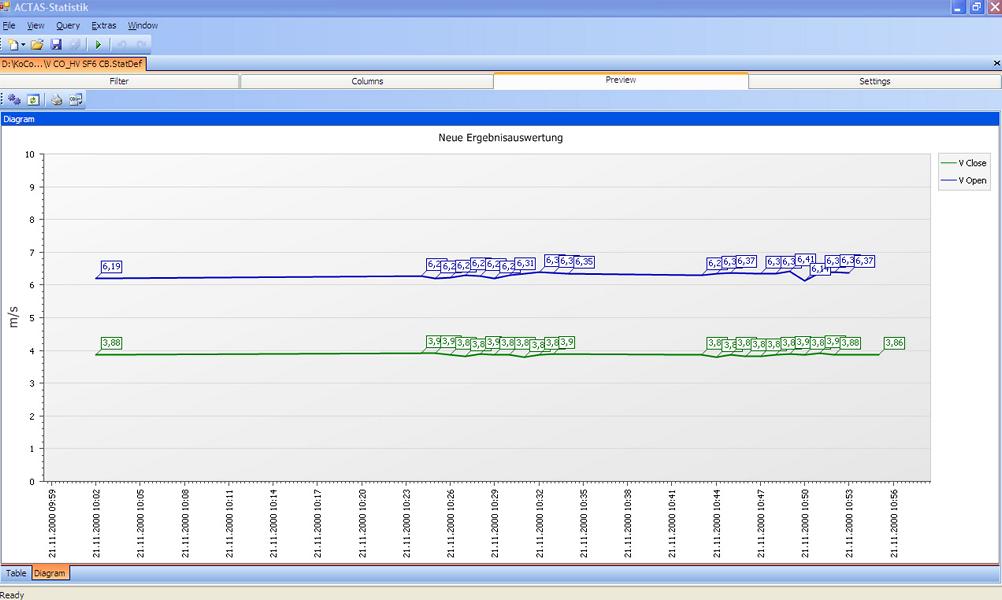This screenshot has width=1002, height=600.
Task: Open the Extras menu
Action: (104, 26)
